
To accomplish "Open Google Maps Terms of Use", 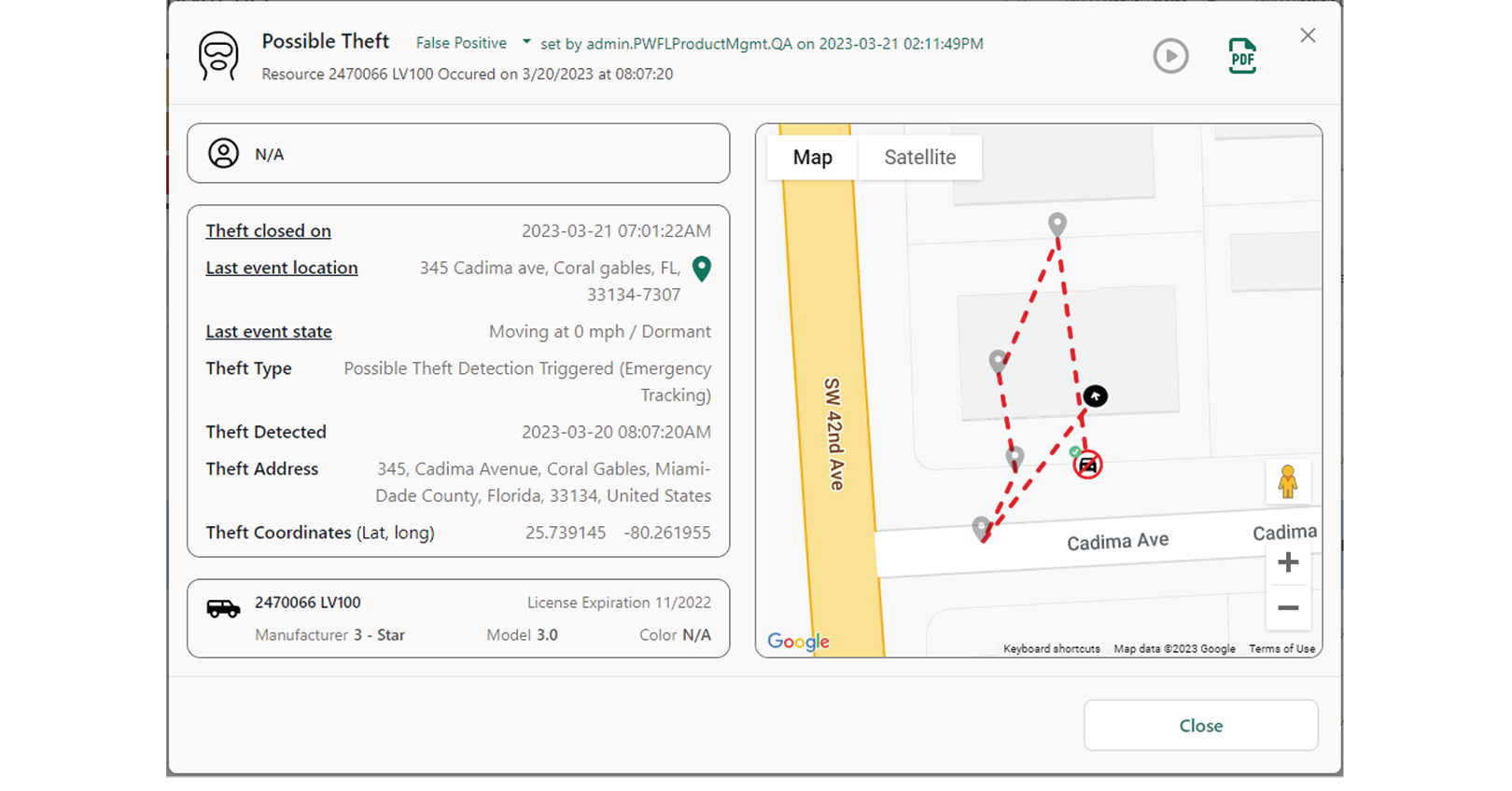I will point(1281,649).
